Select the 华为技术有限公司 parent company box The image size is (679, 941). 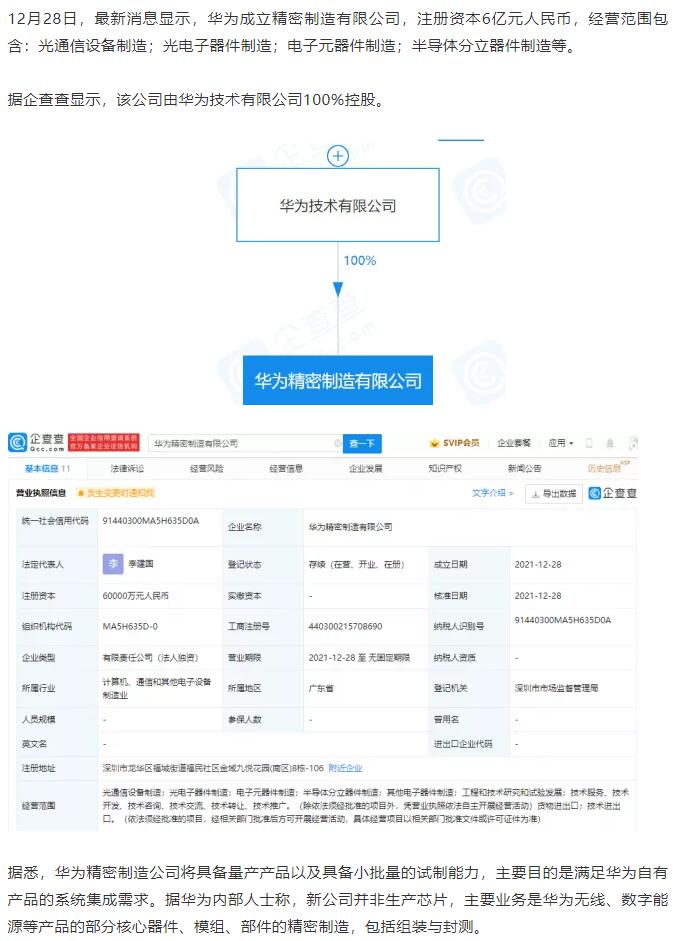coord(338,205)
